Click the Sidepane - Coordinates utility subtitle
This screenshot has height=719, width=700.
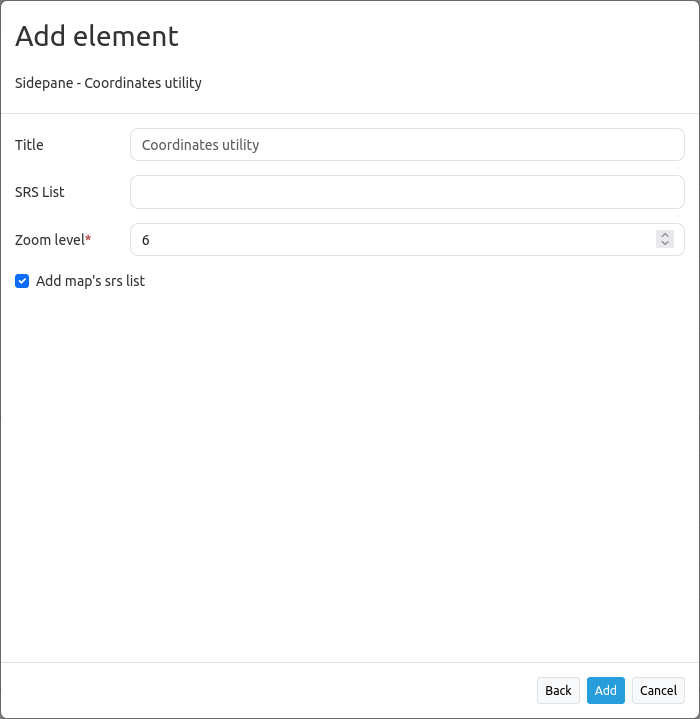(108, 83)
